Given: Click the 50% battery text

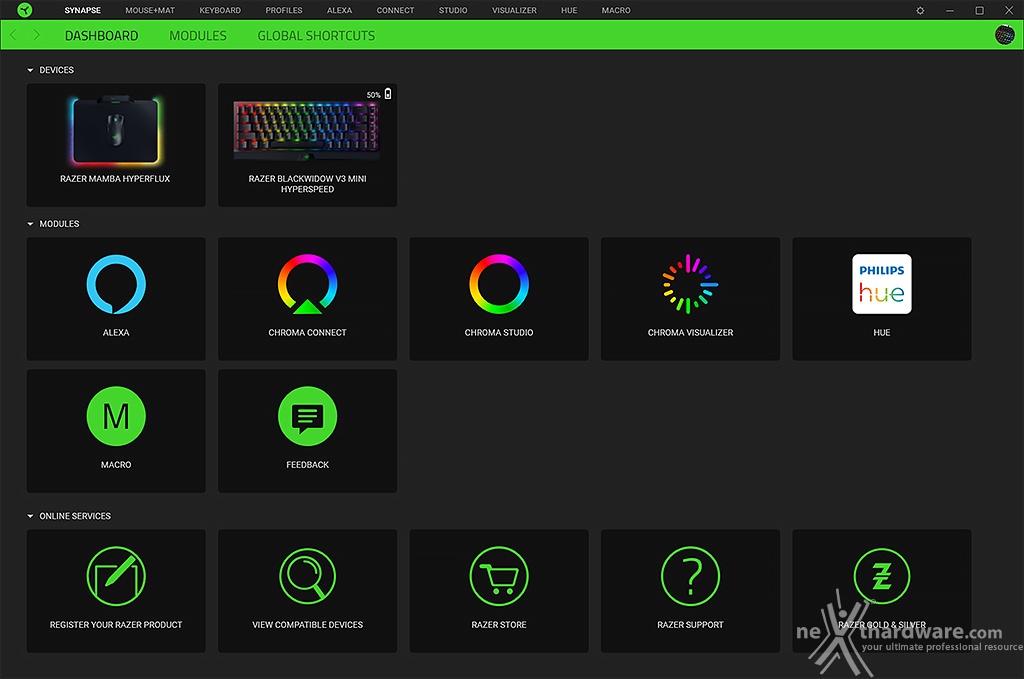Looking at the screenshot, I should (374, 95).
